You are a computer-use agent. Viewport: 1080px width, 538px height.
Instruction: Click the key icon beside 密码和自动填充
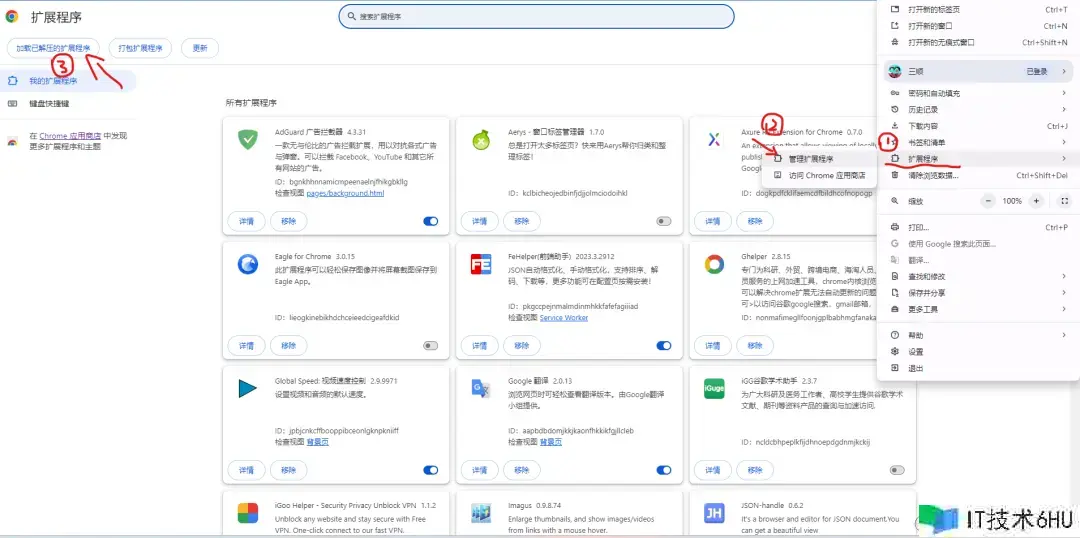pos(895,93)
